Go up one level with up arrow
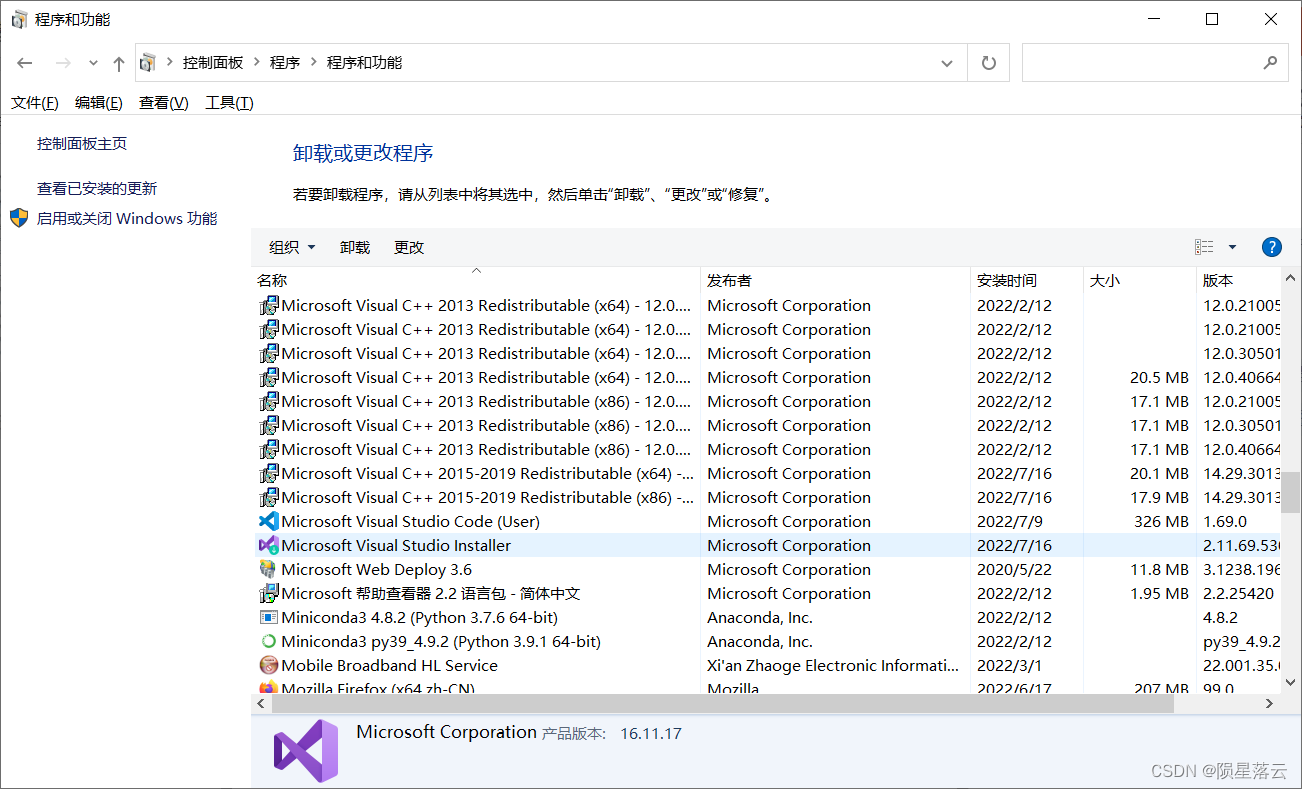 click(119, 63)
